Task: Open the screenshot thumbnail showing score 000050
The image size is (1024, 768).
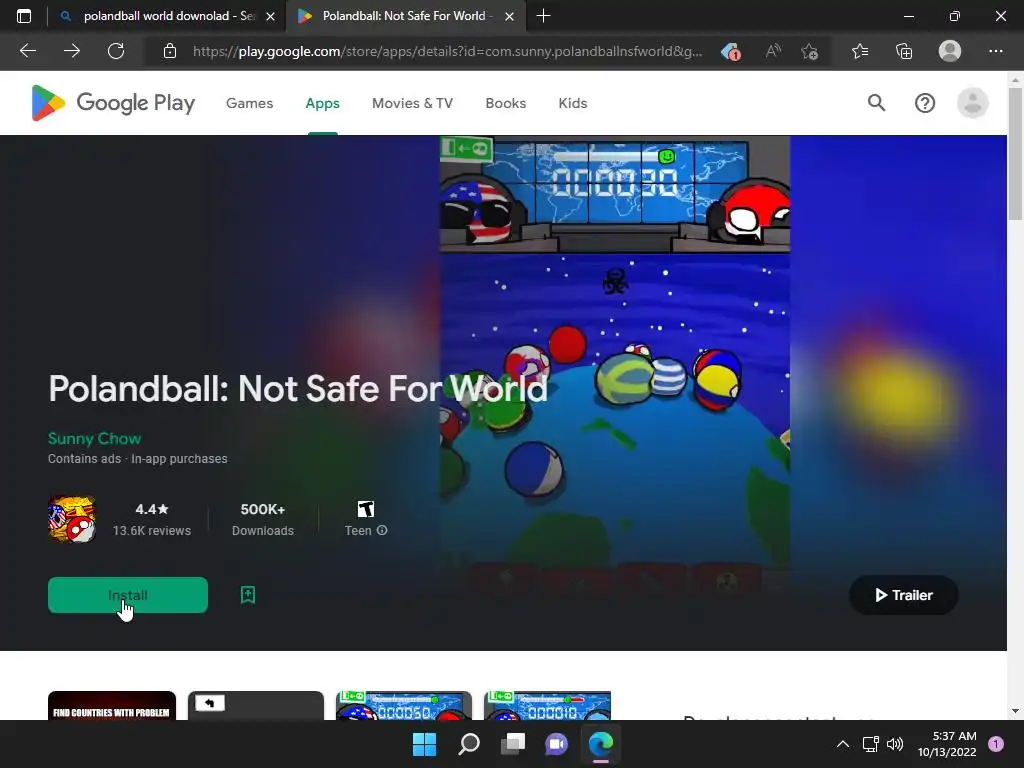Action: (404, 706)
